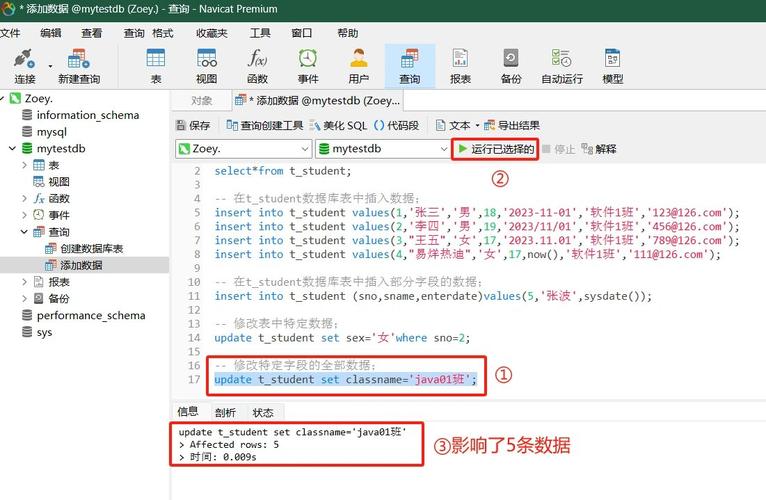
Task: Open the 文件 menu
Action: (10, 33)
